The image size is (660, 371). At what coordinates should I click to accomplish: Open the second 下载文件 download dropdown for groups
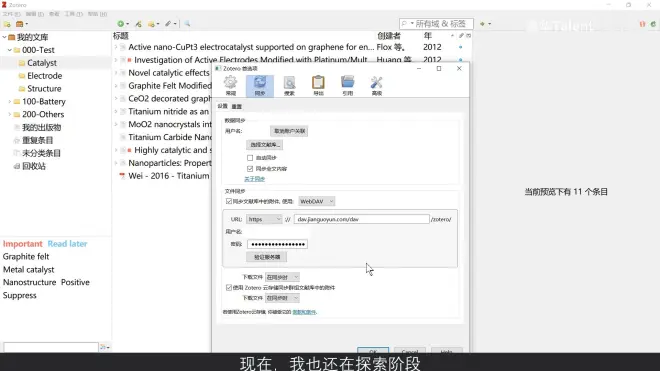click(x=282, y=298)
